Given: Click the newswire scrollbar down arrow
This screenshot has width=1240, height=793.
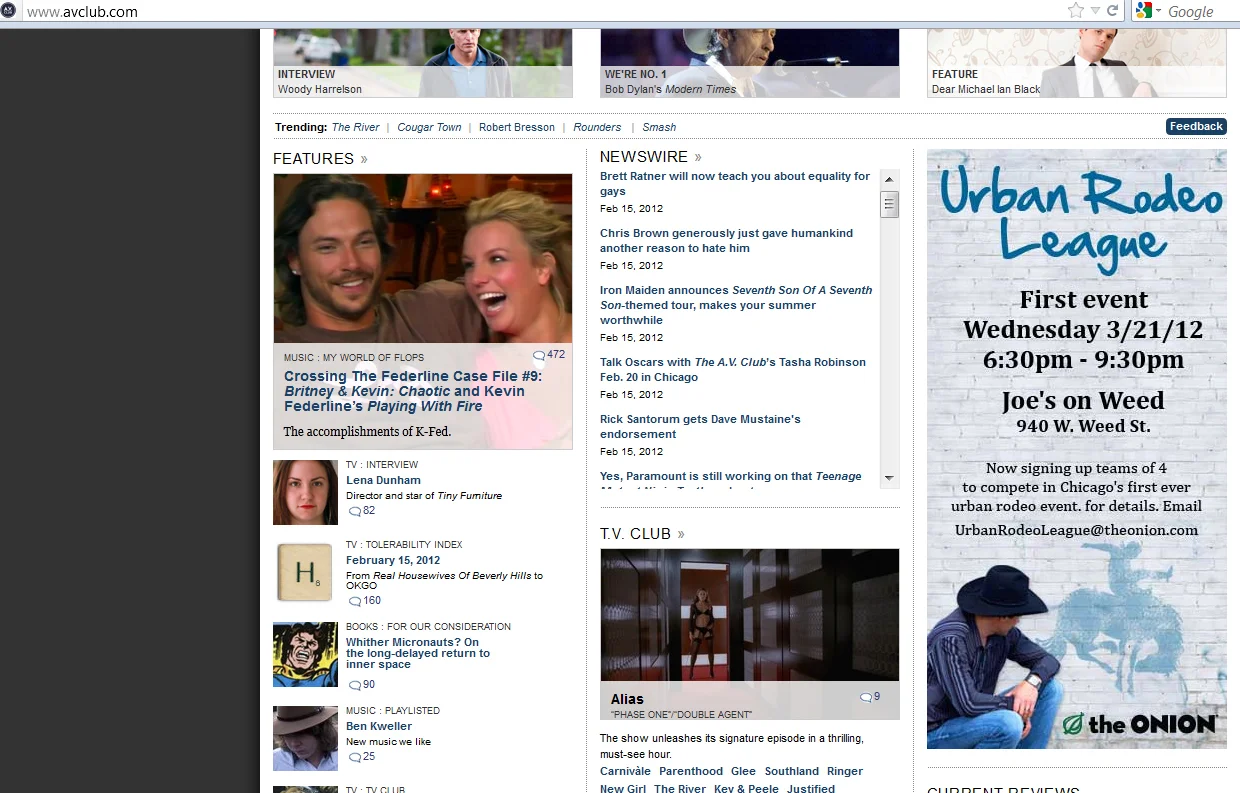Looking at the screenshot, I should [889, 478].
